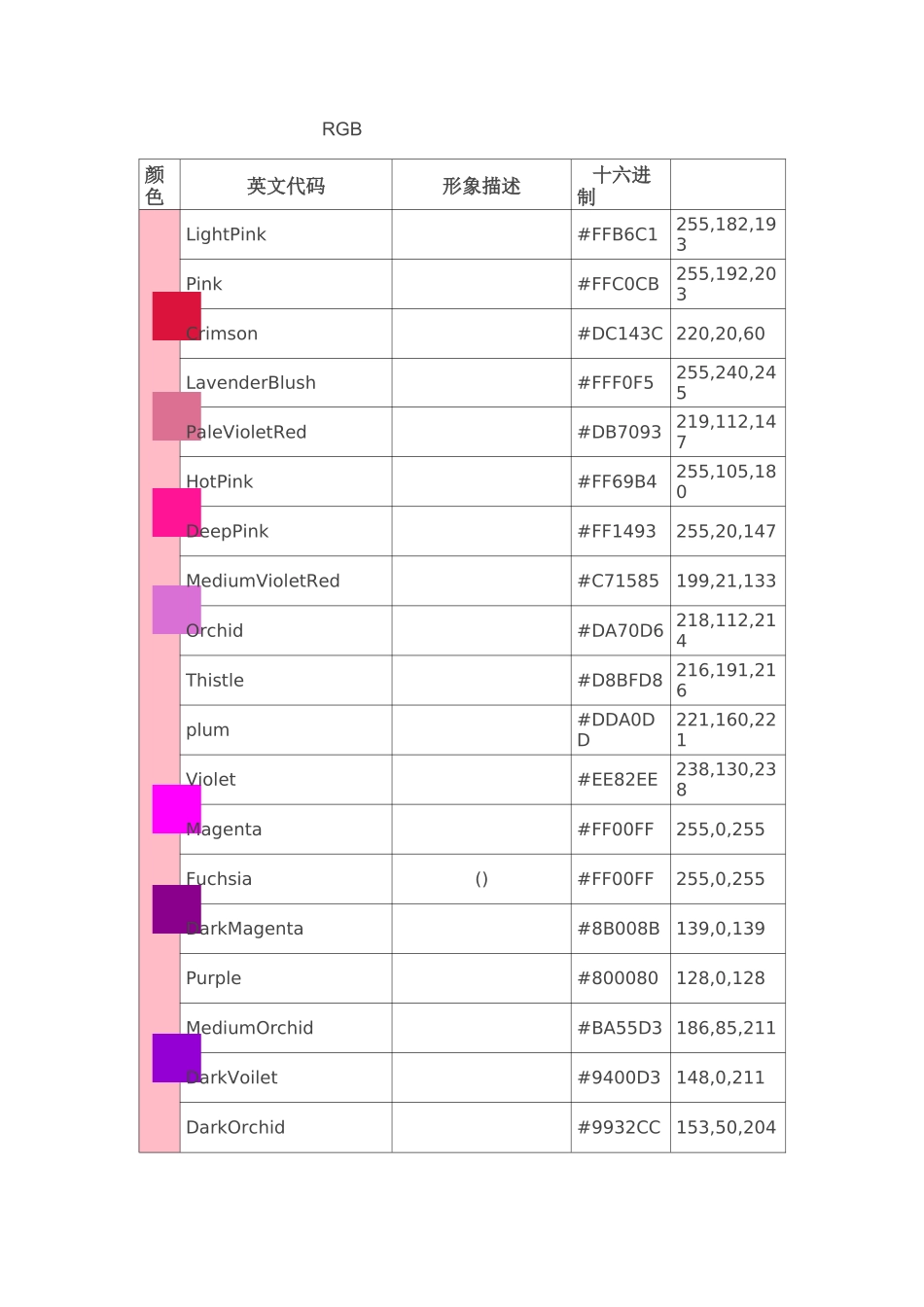
Task: Click the 颜色 header cell
Action: coord(155,185)
